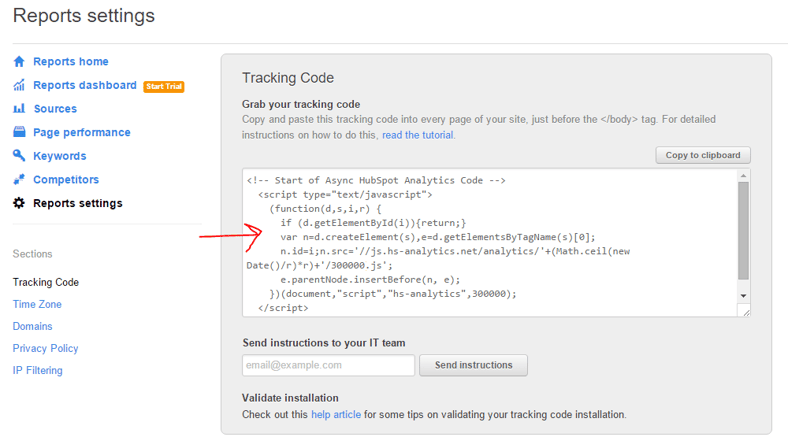Screen dimensions: 788x448
Task: Open the Domains section
Action: click(x=33, y=326)
